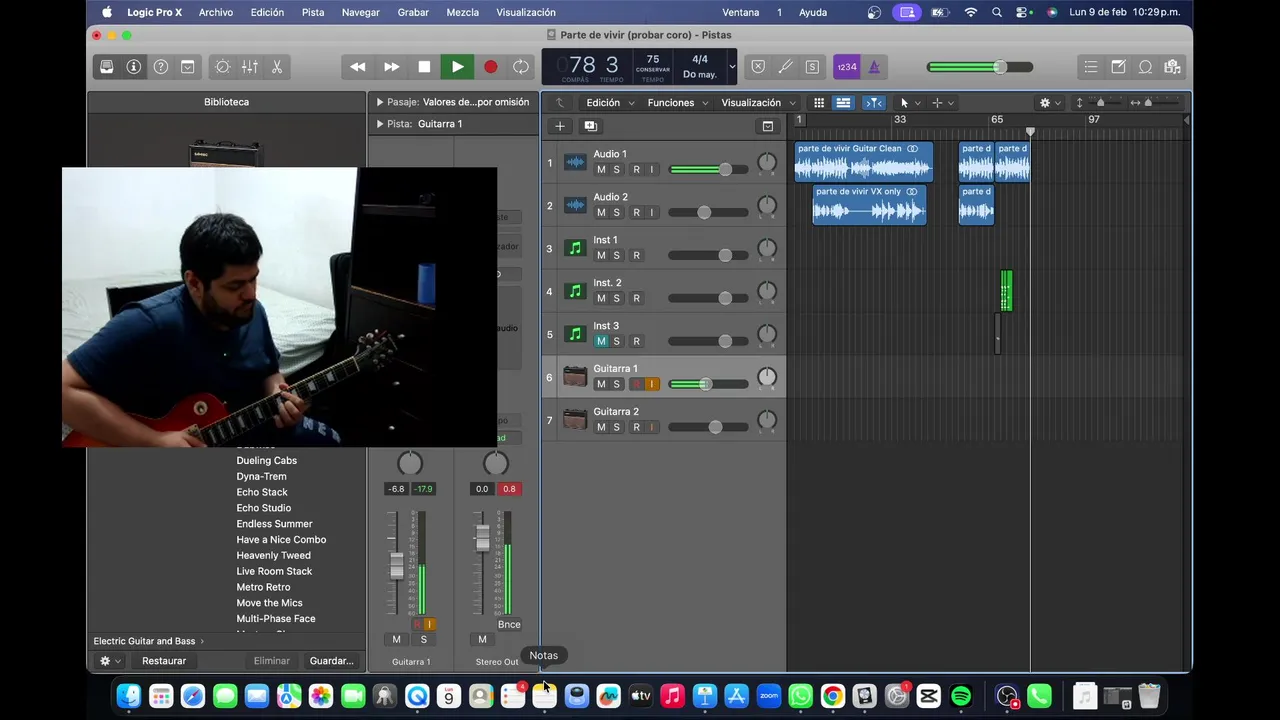
Task: Open the Editors scissors icon
Action: coord(277,67)
